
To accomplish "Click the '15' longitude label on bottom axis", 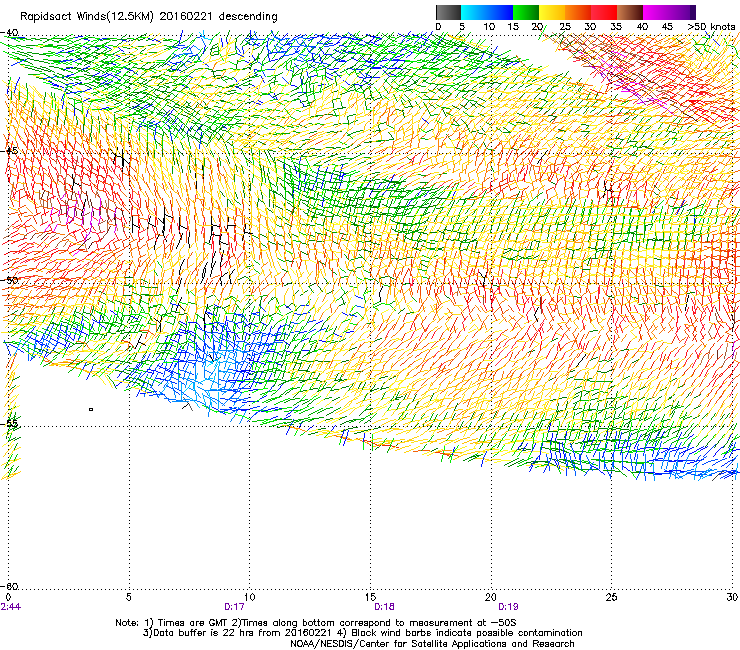I will pyautogui.click(x=370, y=598).
